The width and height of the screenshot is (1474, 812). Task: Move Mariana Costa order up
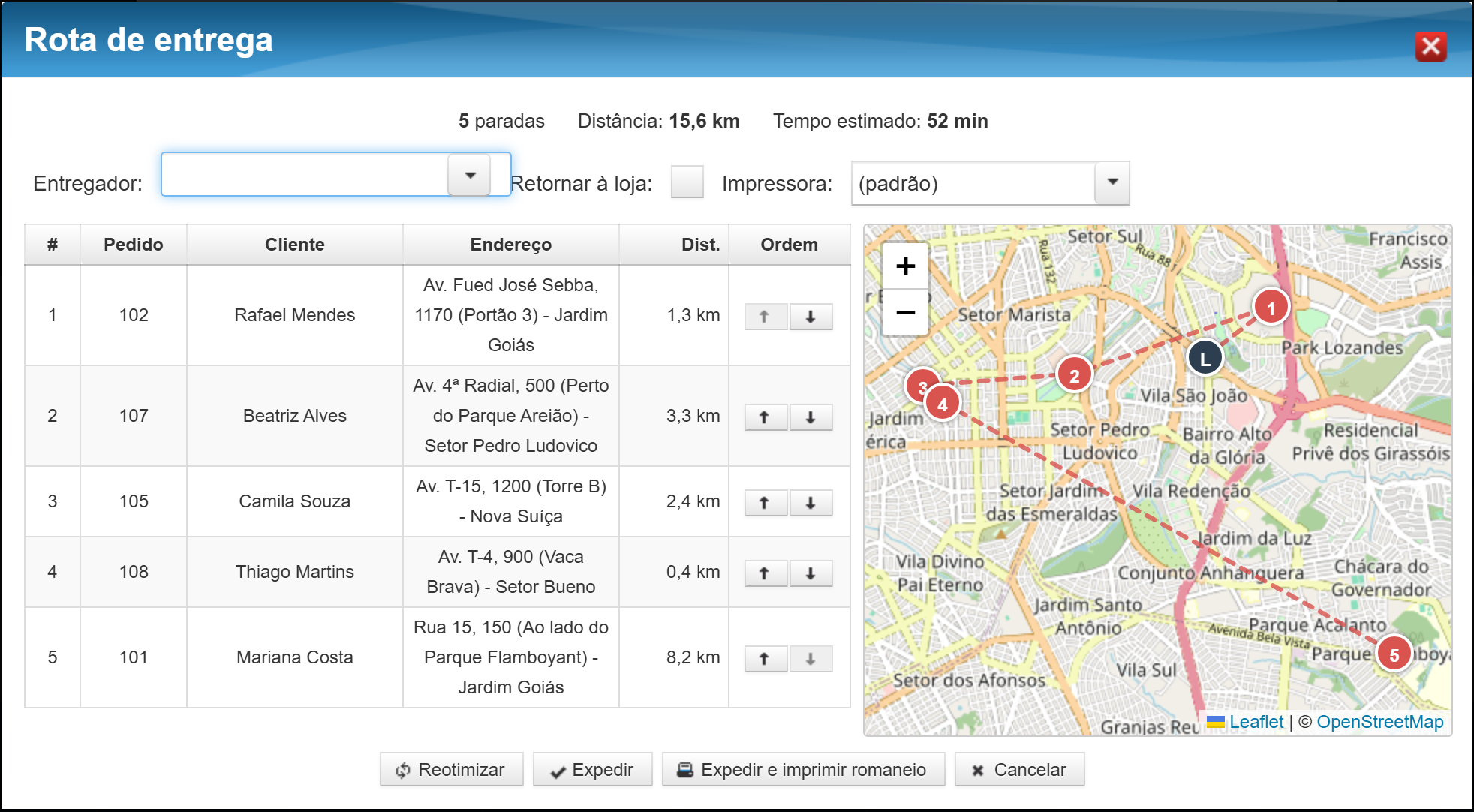[x=765, y=659]
